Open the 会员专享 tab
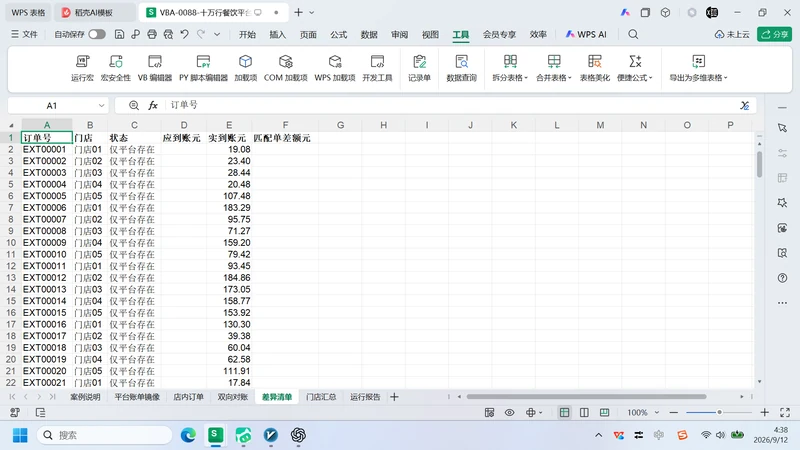Viewport: 800px width, 450px height. (499, 34)
